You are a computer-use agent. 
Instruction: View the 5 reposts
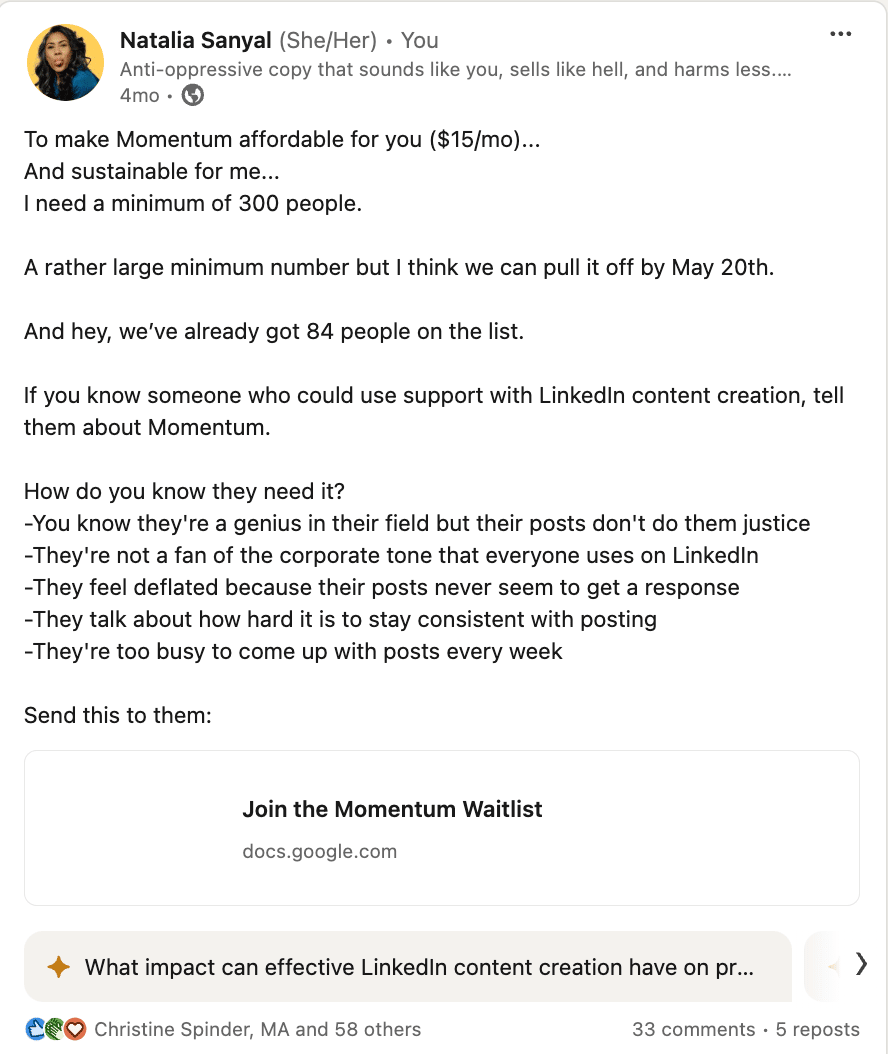click(x=814, y=1029)
